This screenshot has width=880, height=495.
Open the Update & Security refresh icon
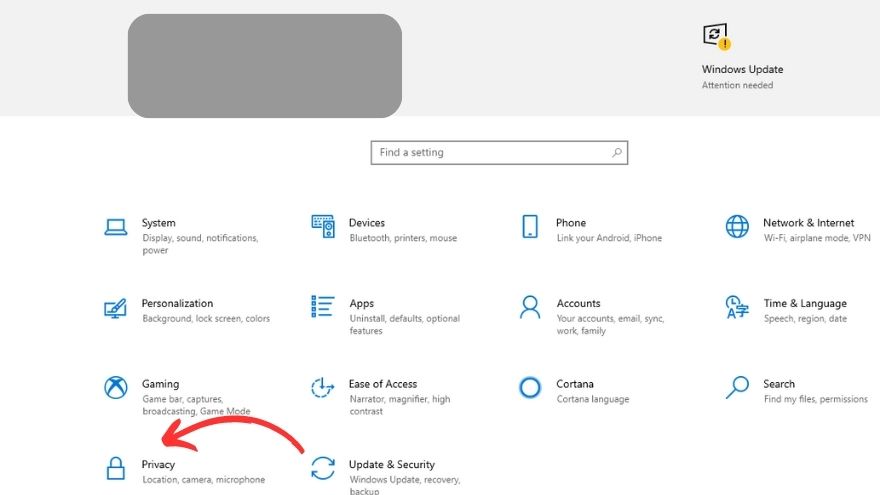click(323, 468)
